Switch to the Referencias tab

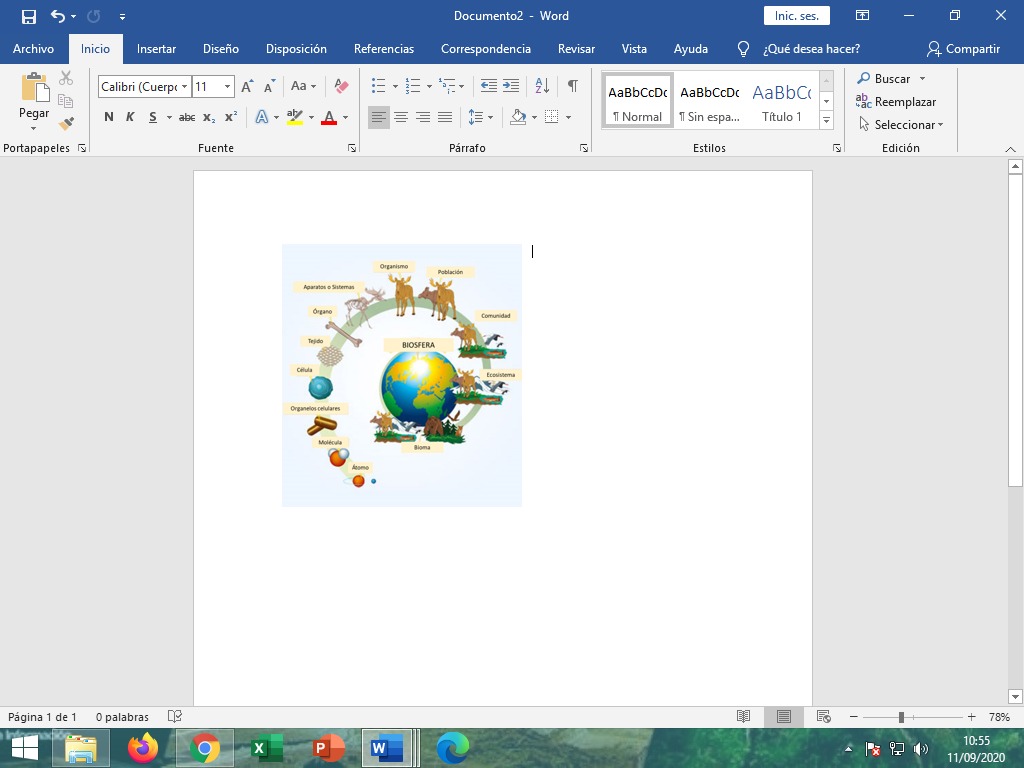(383, 49)
